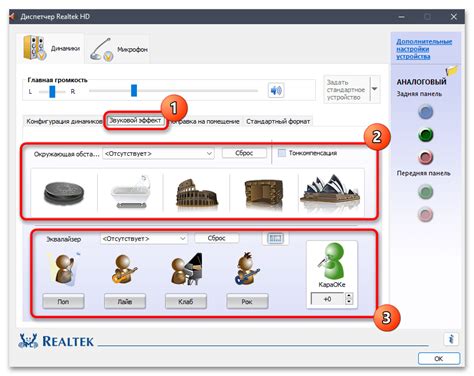Choose the bathroom environment icon
The width and height of the screenshot is (474, 376).
tap(131, 191)
